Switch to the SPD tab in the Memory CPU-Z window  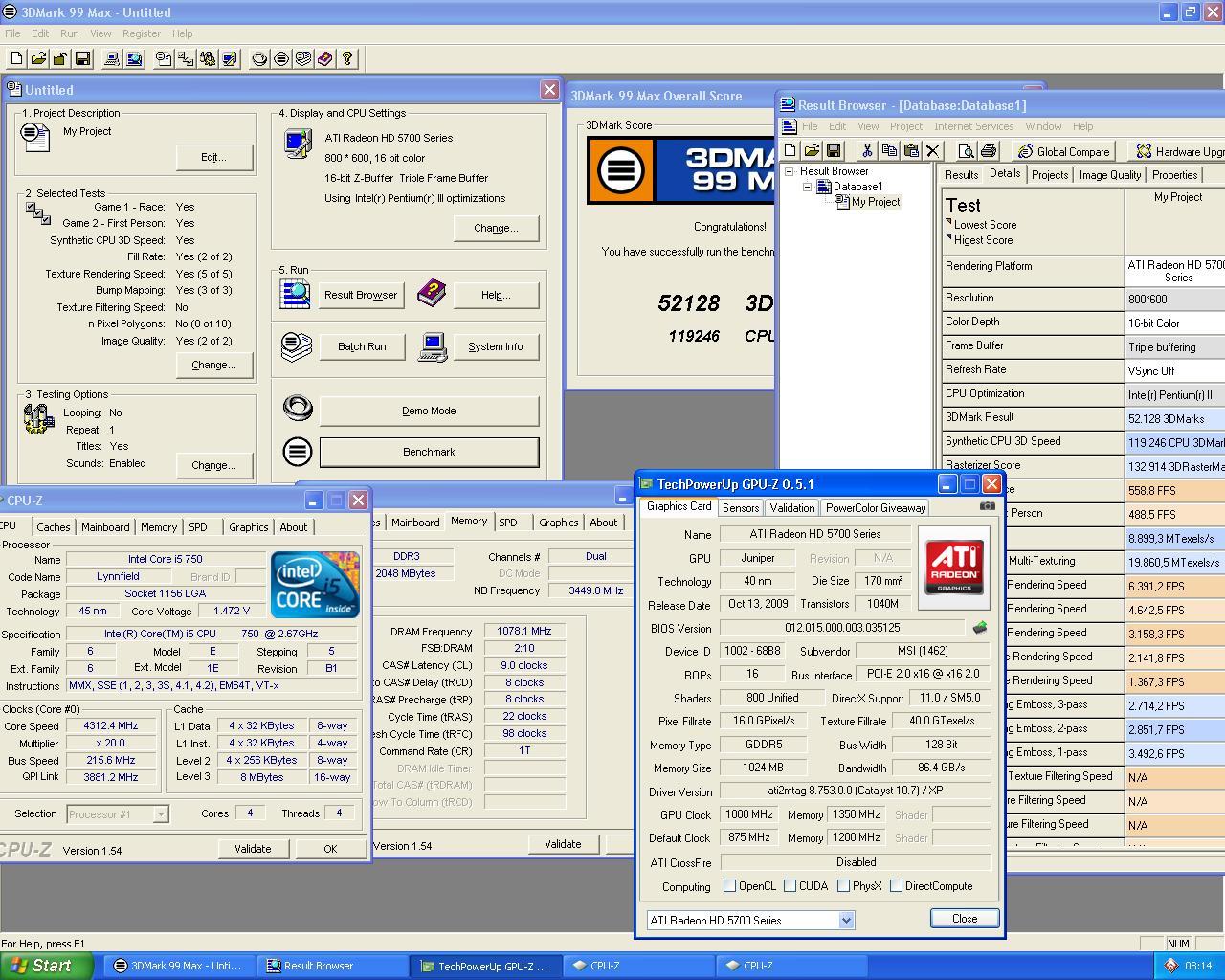point(508,523)
